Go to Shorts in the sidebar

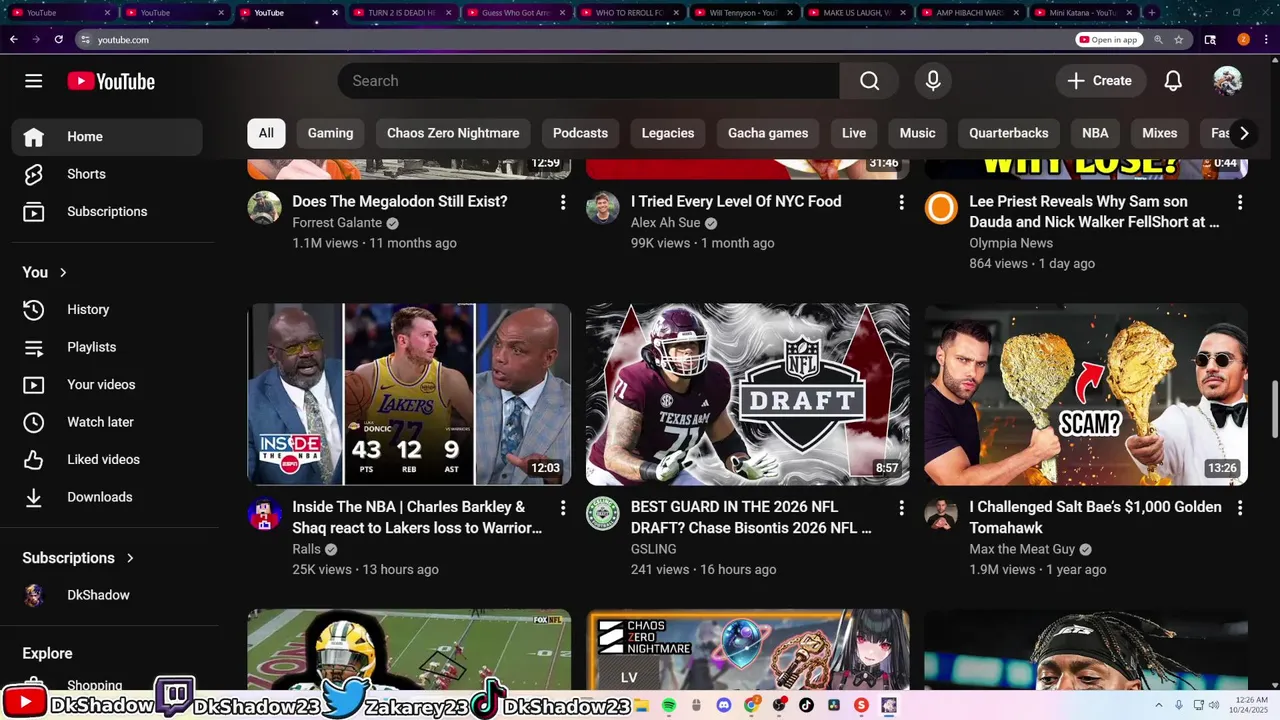107,174
